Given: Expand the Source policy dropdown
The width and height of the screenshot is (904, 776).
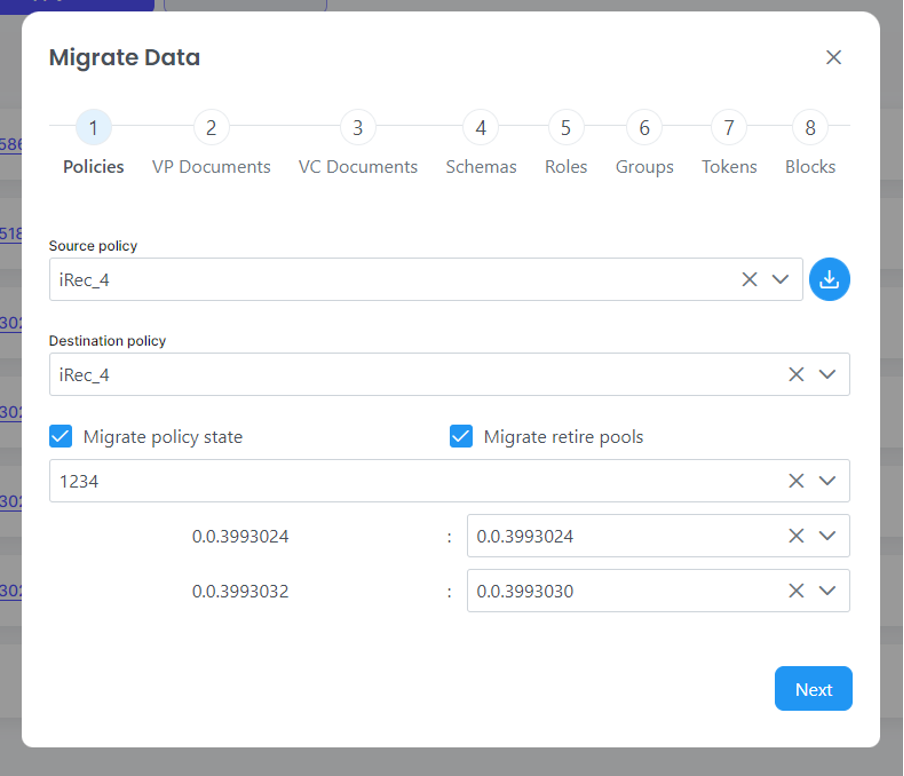Looking at the screenshot, I should tap(781, 280).
